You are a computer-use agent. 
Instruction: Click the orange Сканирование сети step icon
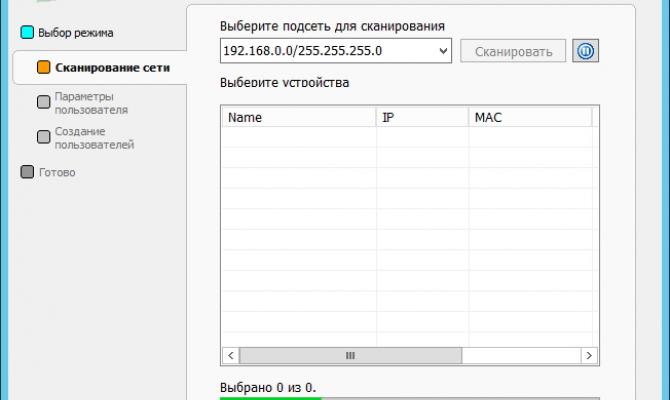(43, 68)
